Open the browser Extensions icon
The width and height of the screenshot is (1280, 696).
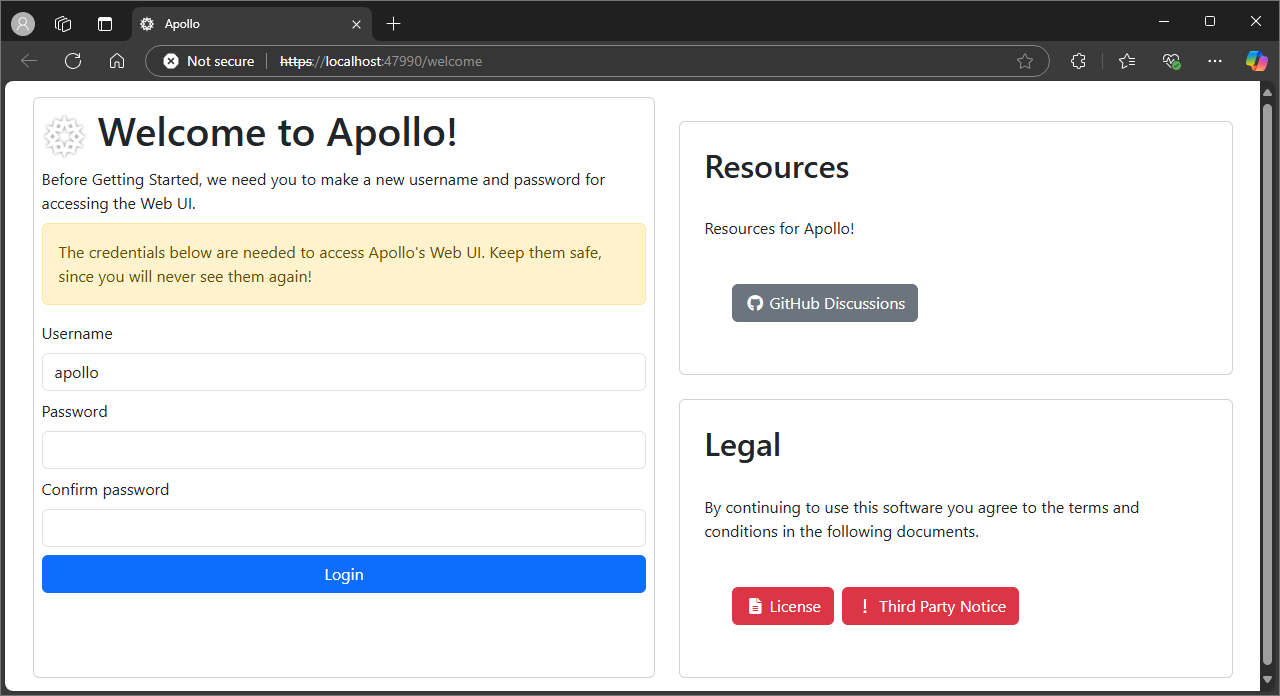[1078, 61]
